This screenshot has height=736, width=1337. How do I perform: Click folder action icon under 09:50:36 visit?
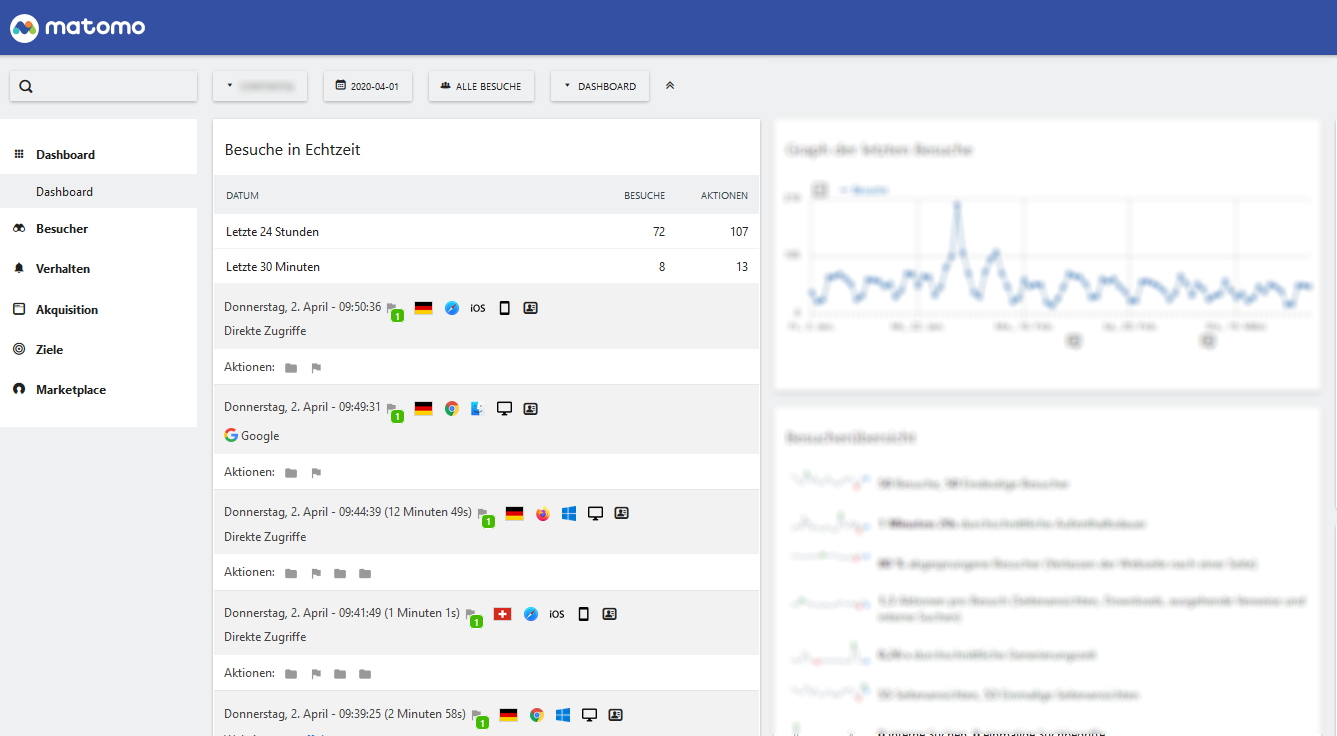[x=291, y=368]
